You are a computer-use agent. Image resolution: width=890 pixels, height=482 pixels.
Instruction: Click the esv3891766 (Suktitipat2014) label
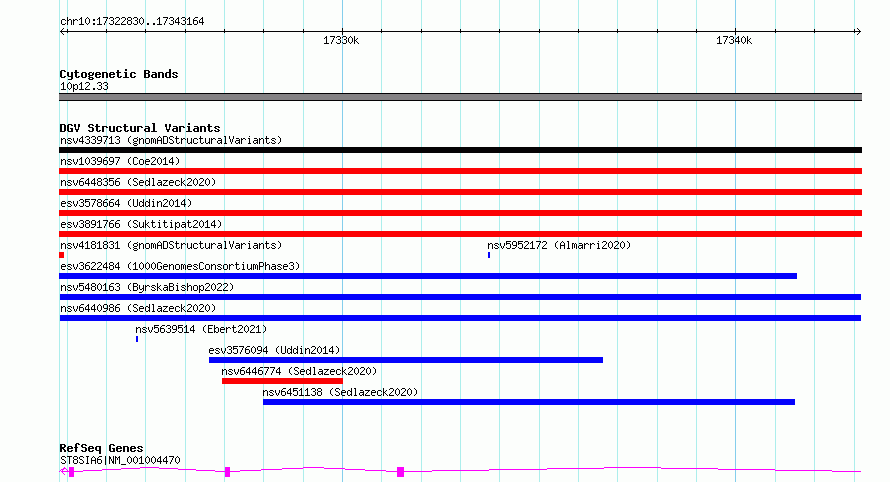[141, 224]
